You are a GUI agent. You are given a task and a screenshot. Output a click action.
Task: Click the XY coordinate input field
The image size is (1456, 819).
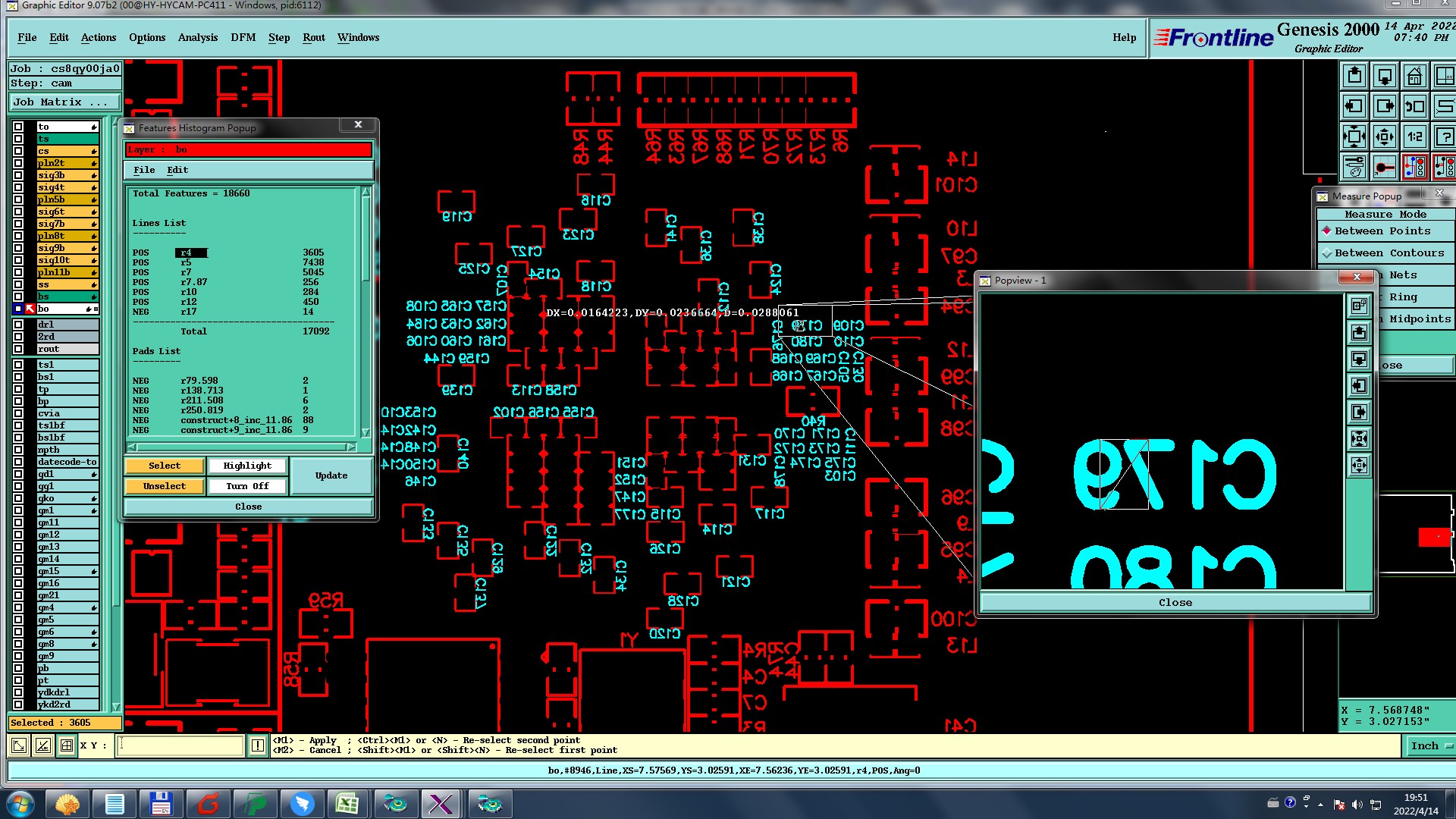click(x=180, y=745)
